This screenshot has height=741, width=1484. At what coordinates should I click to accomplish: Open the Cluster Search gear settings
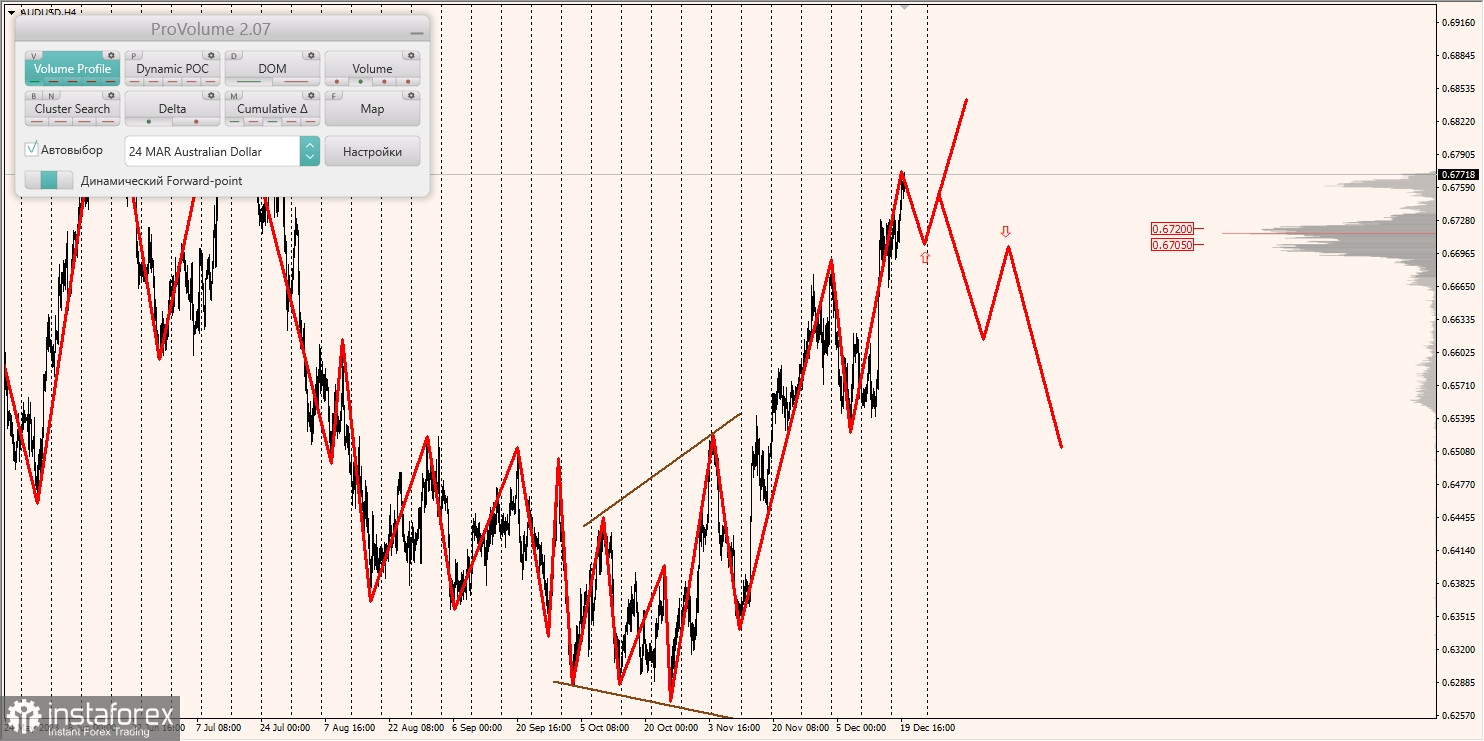(111, 95)
